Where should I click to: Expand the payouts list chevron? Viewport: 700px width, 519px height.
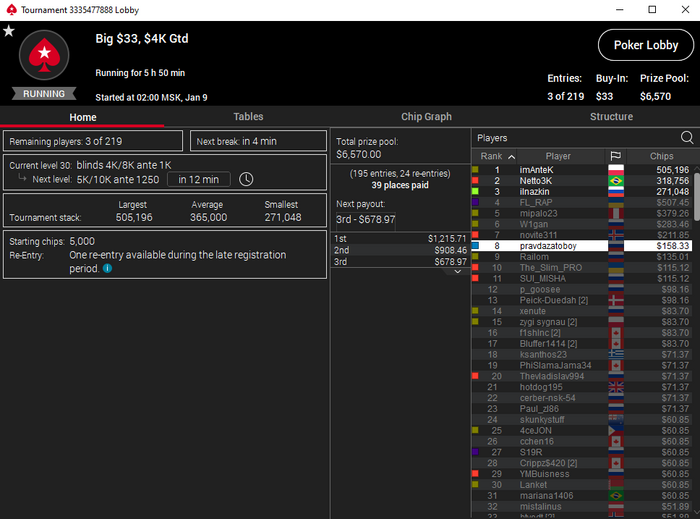[x=458, y=271]
